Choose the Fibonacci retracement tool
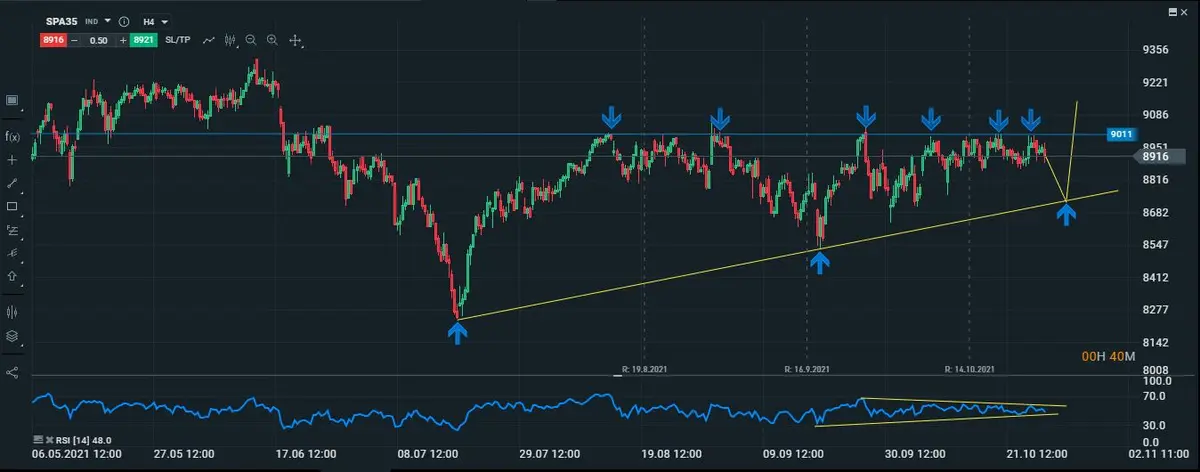The width and height of the screenshot is (1200, 472). [x=13, y=230]
